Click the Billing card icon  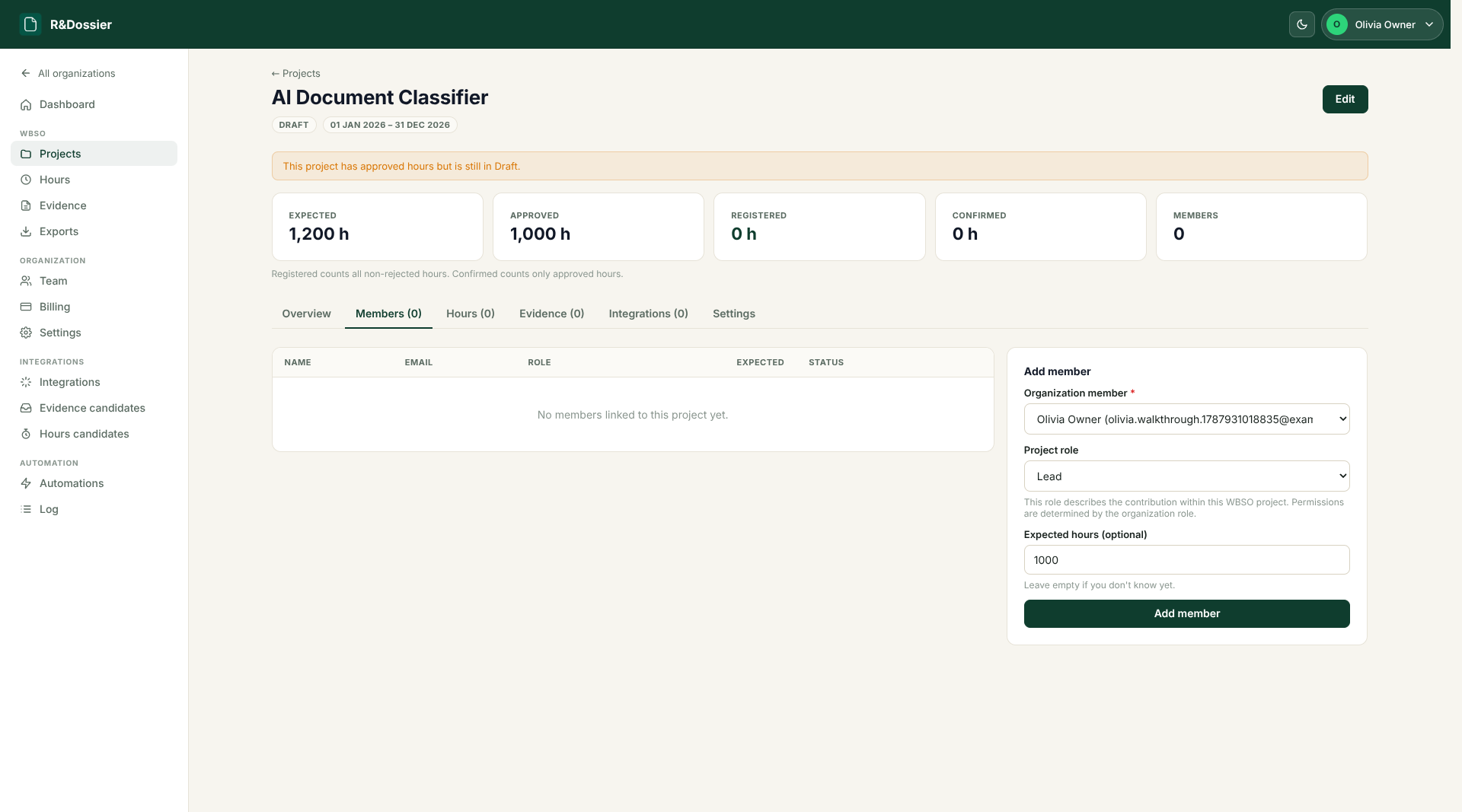[x=26, y=307]
